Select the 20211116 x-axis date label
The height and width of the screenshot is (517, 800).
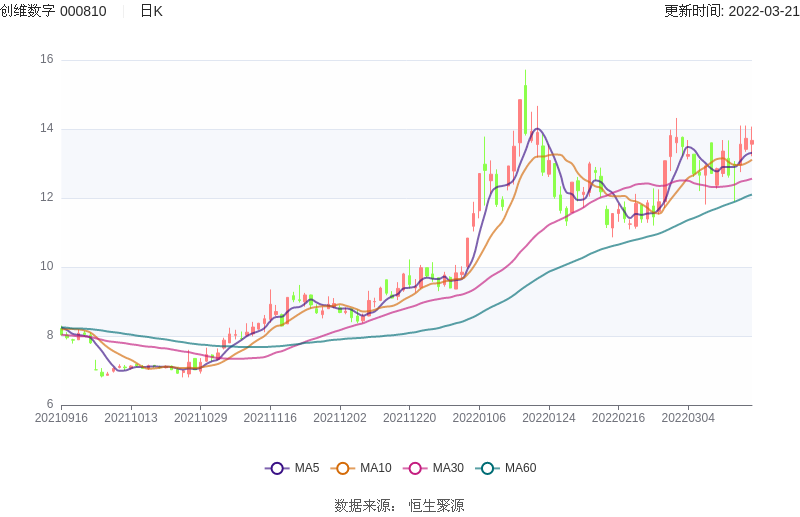click(270, 418)
